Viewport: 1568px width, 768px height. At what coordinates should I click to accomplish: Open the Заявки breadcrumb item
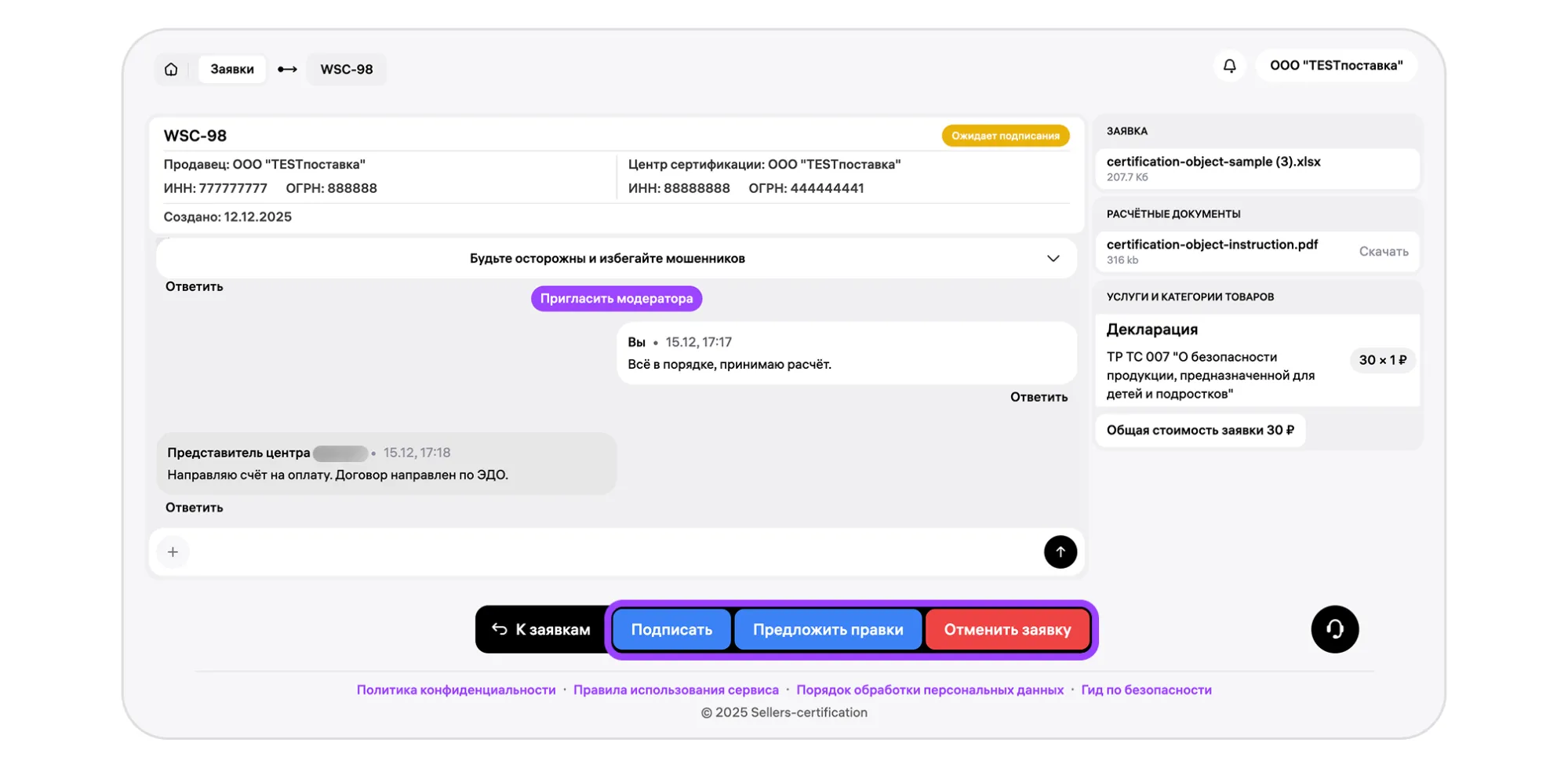click(x=232, y=69)
